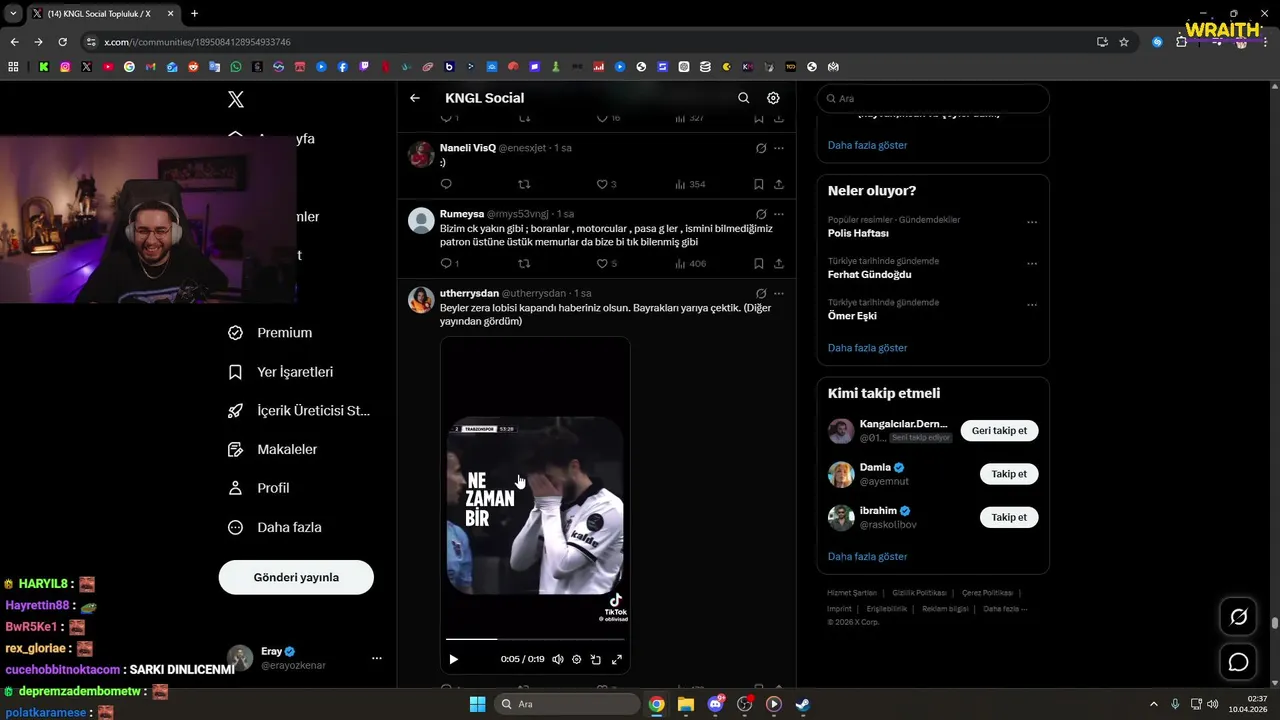Image resolution: width=1280 pixels, height=720 pixels.
Task: Open more options on Rumeysa's post
Action: click(x=779, y=214)
